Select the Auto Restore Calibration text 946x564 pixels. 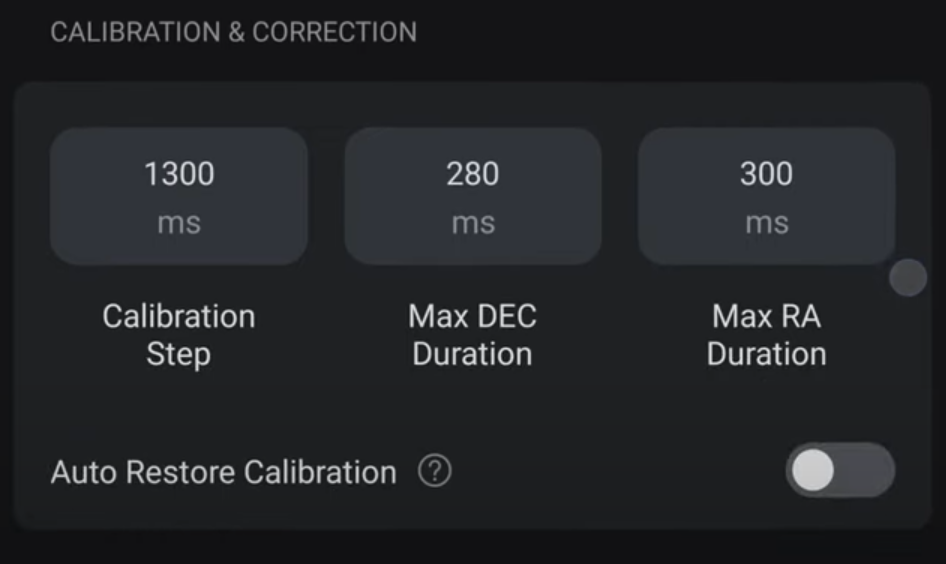point(224,472)
